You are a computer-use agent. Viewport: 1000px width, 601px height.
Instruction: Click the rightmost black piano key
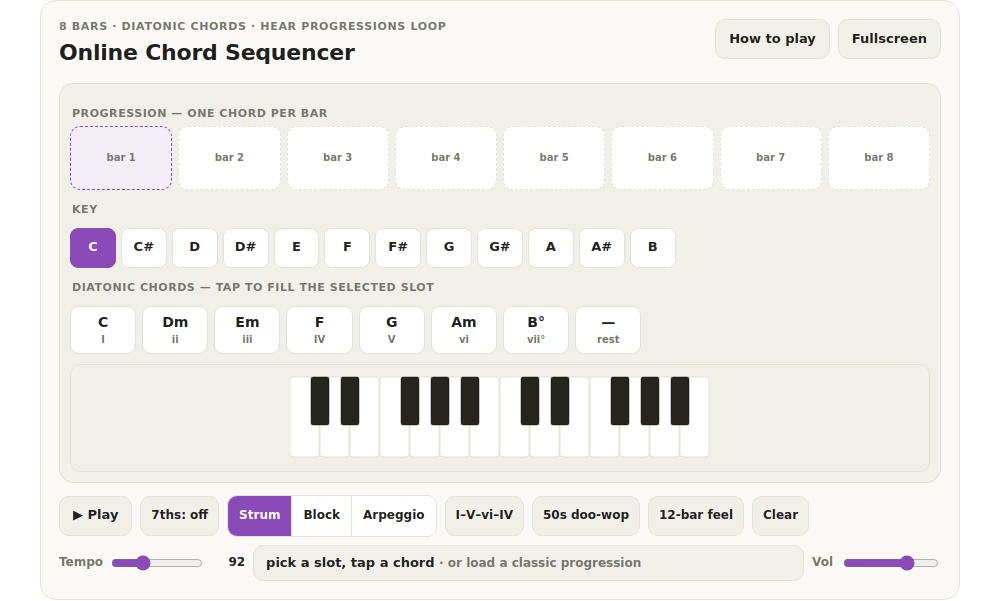680,401
